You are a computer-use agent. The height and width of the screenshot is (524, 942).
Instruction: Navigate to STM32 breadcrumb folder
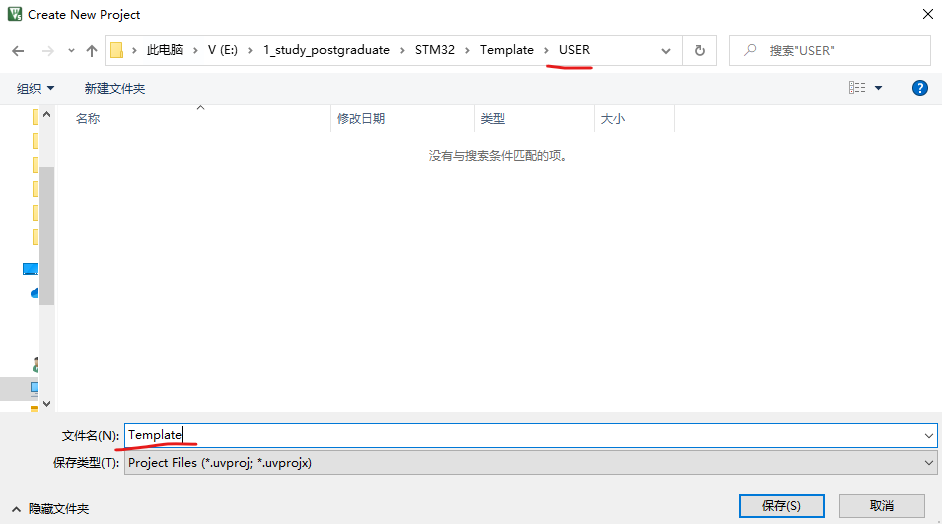(x=434, y=50)
